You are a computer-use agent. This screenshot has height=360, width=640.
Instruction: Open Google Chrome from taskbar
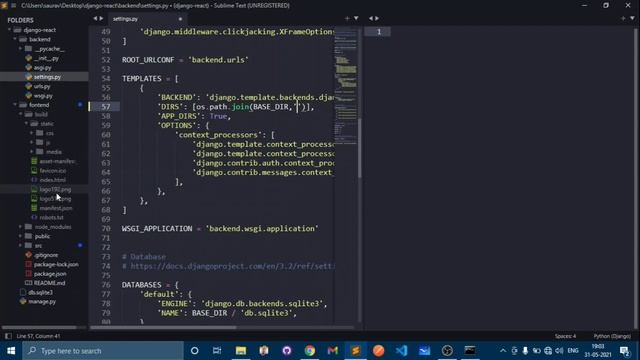(310, 351)
